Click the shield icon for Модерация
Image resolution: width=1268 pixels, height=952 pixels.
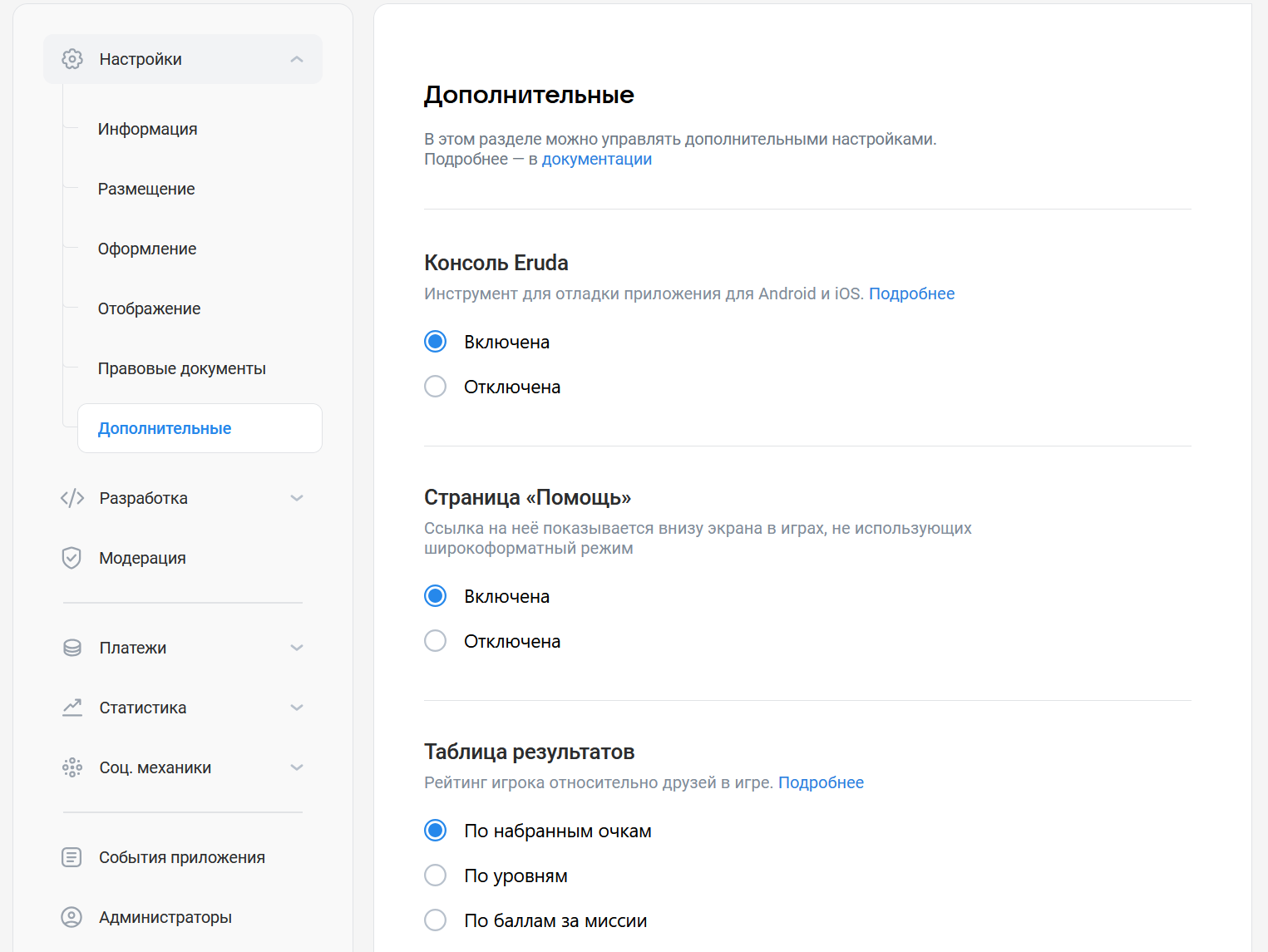(72, 557)
